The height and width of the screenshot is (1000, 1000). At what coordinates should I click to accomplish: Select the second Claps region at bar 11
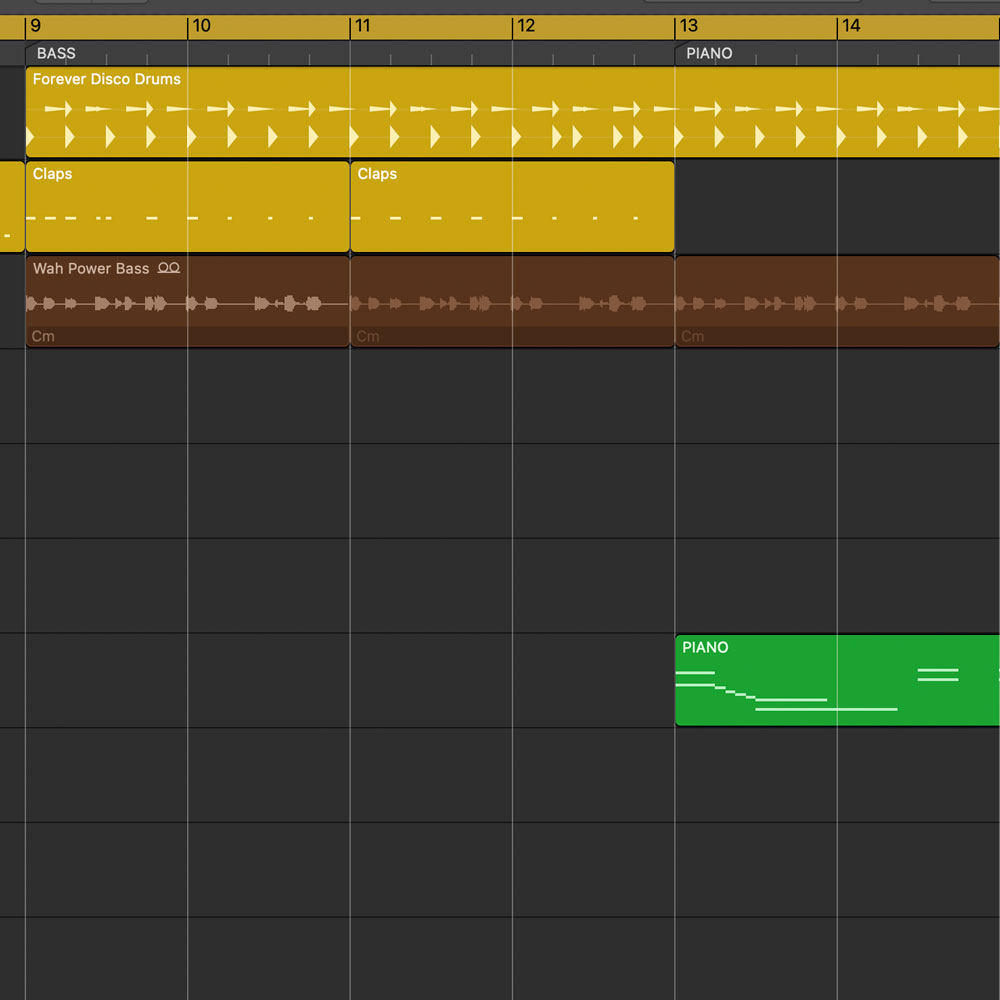click(x=512, y=207)
